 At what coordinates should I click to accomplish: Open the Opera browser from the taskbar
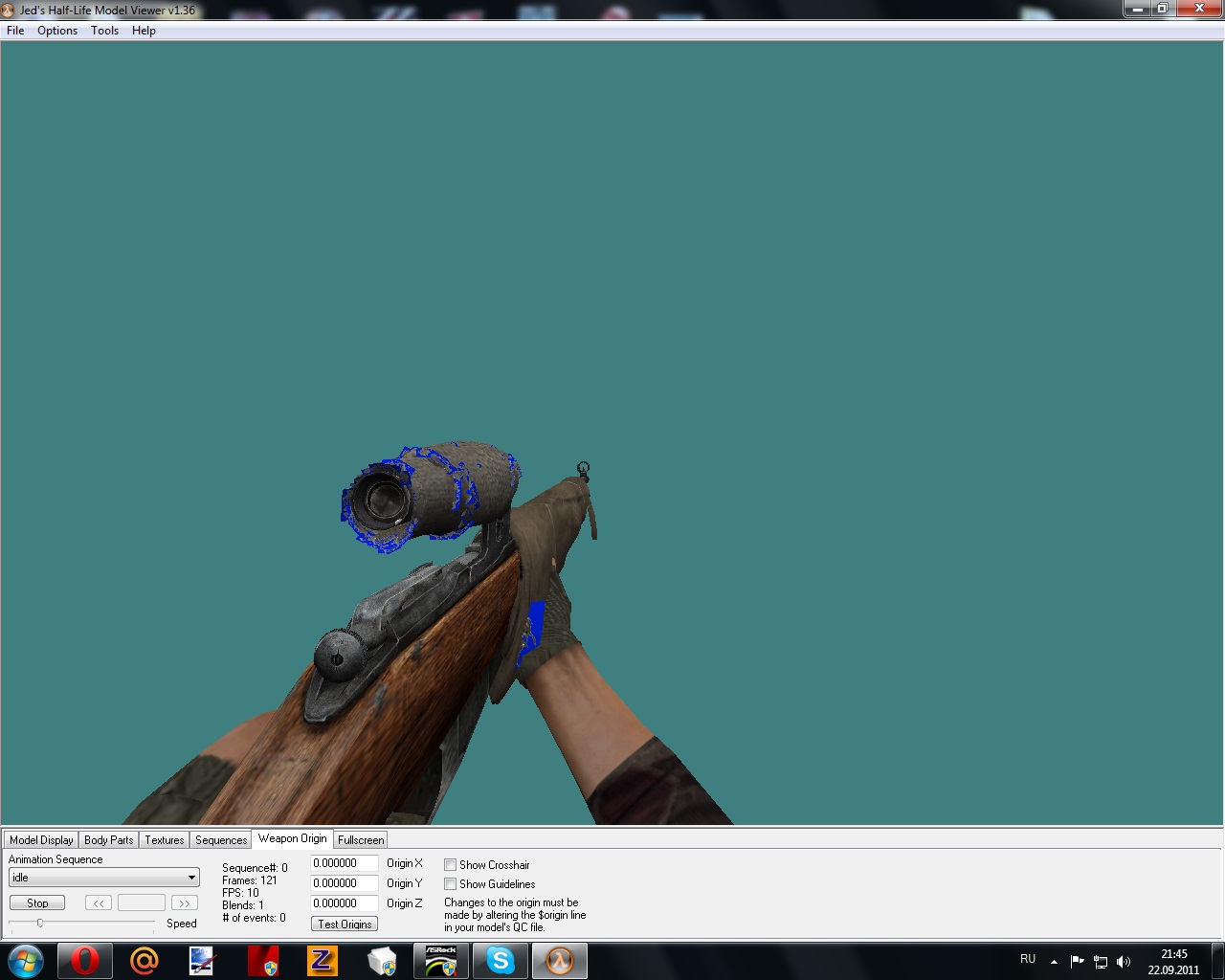pos(84,960)
